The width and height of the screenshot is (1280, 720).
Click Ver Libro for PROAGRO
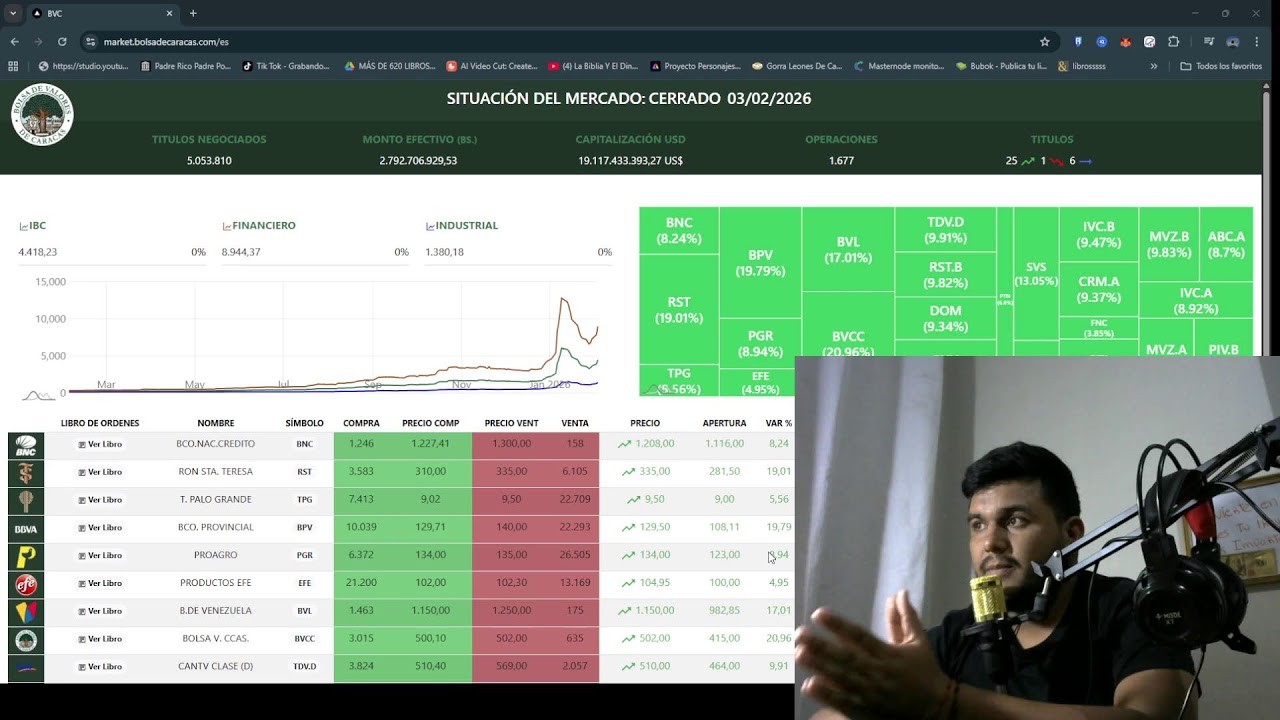[100, 555]
